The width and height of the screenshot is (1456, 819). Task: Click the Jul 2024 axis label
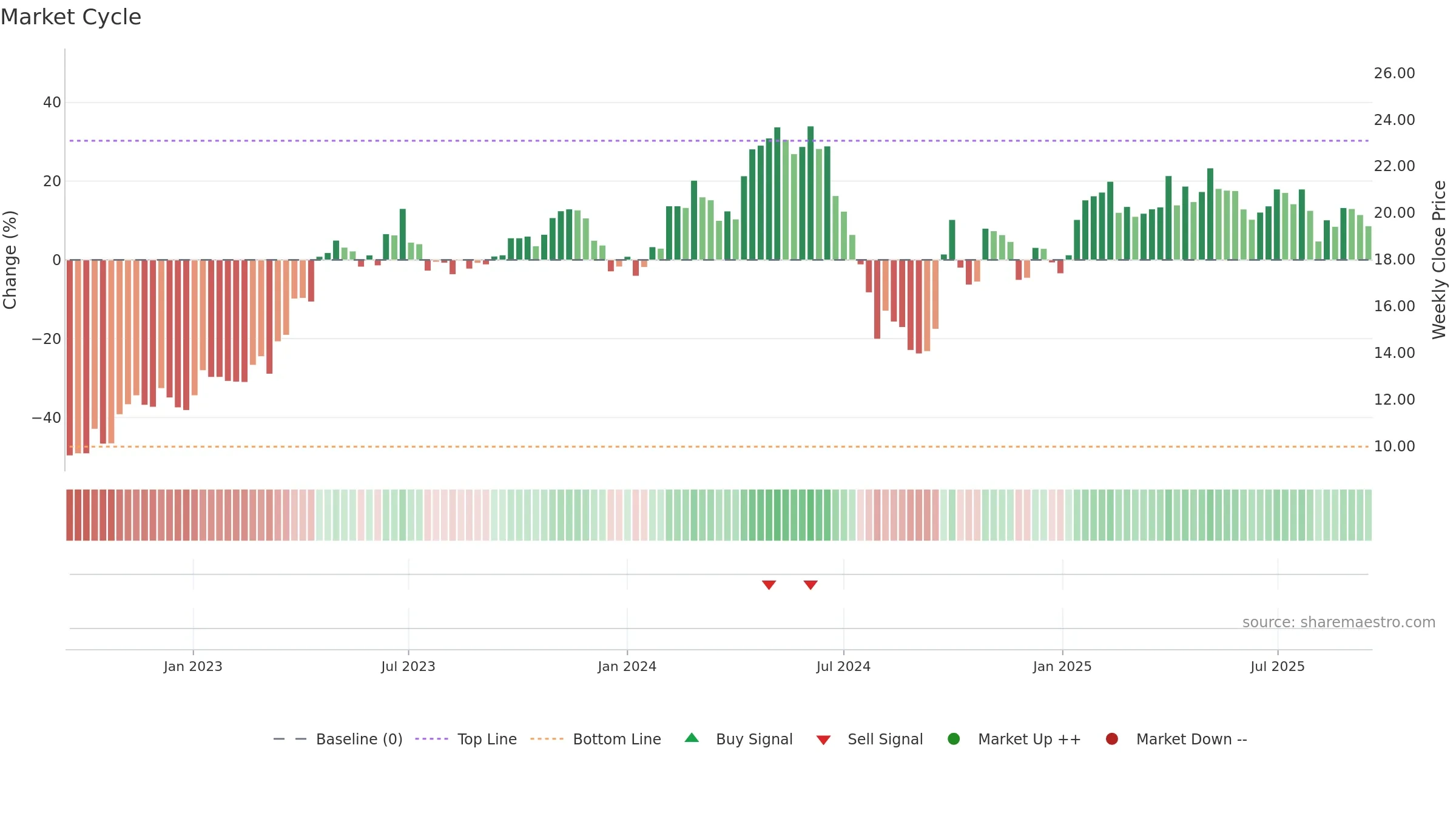(x=843, y=667)
